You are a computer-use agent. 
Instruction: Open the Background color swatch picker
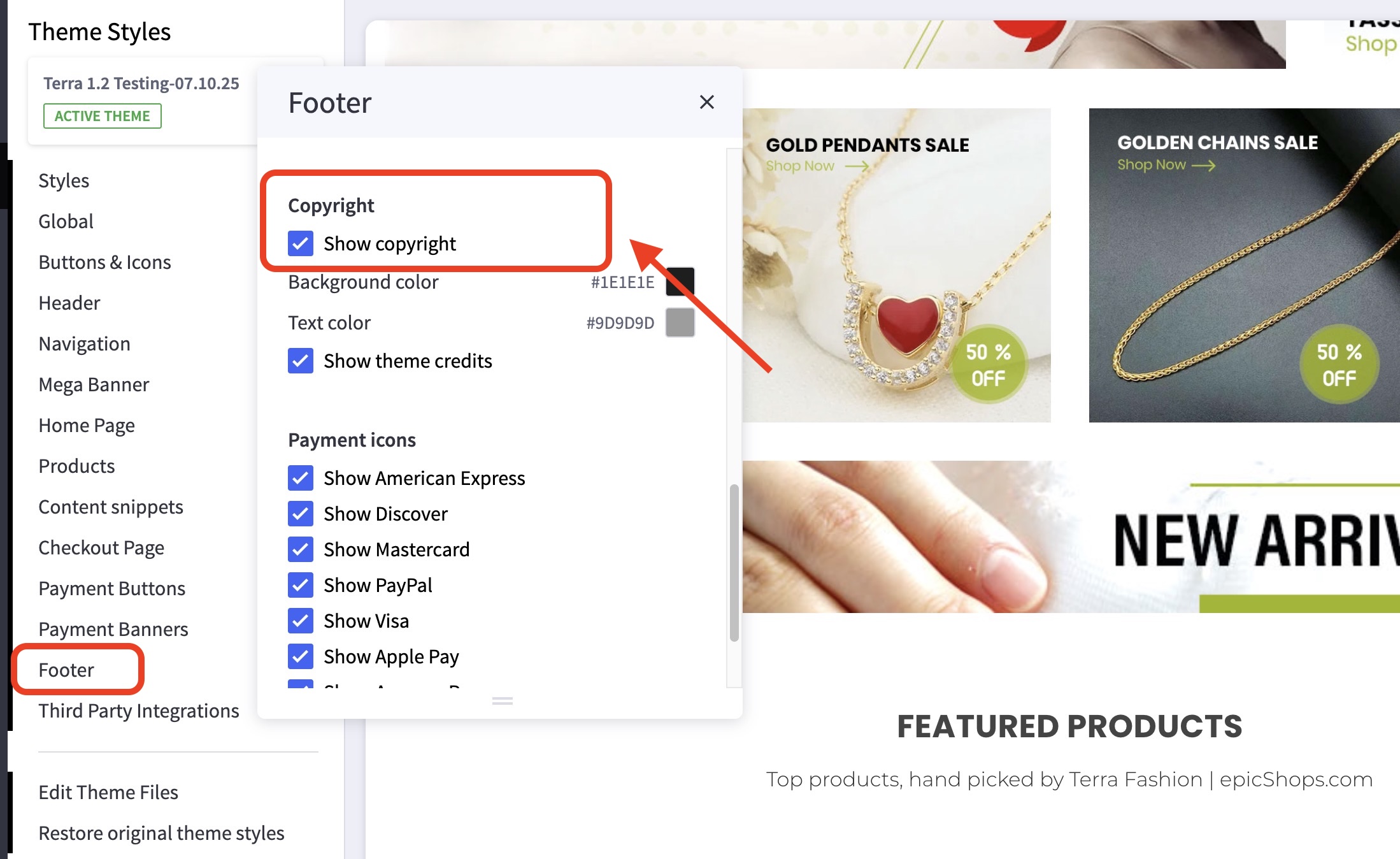point(680,282)
